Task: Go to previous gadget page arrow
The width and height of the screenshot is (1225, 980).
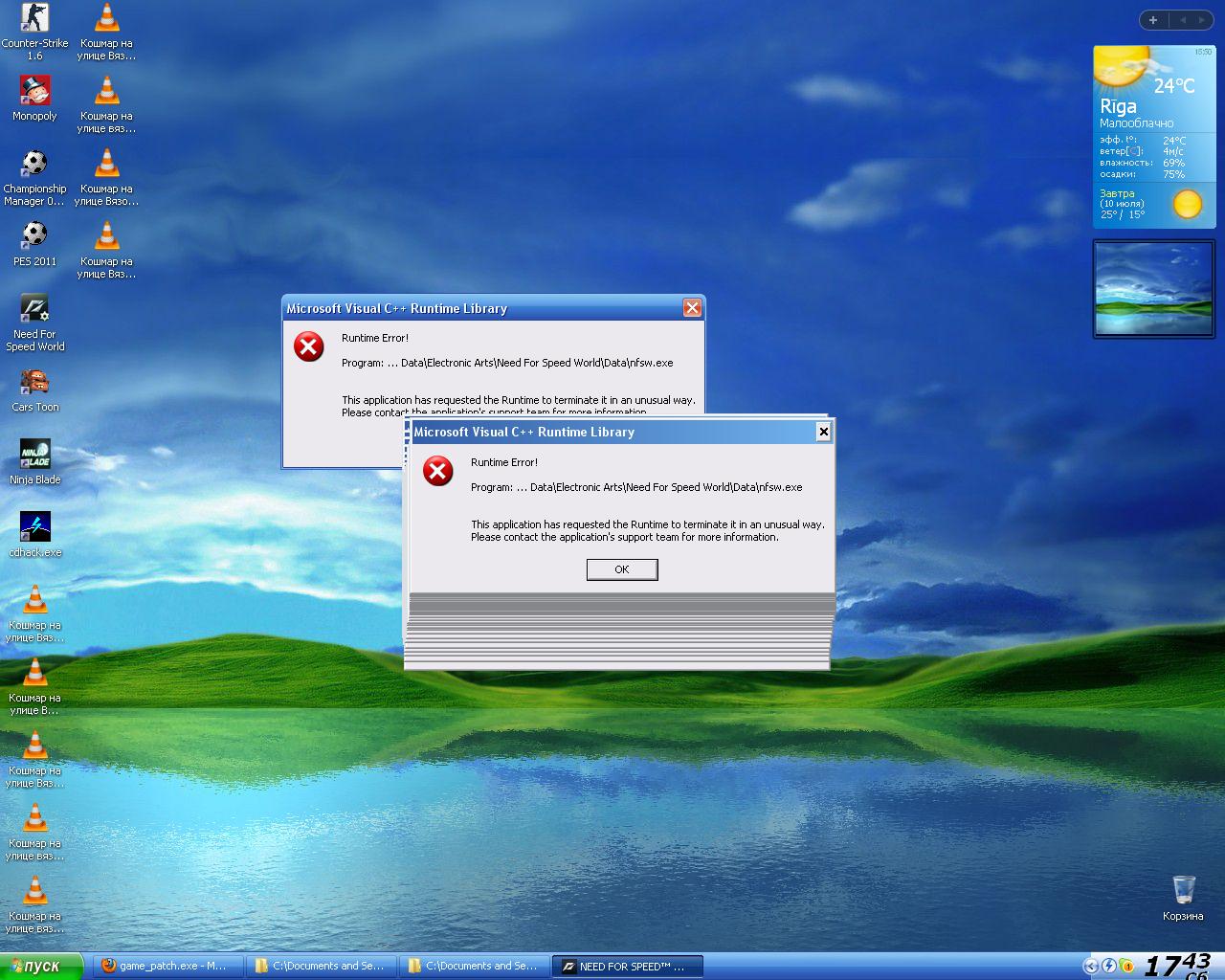Action: (x=1182, y=20)
